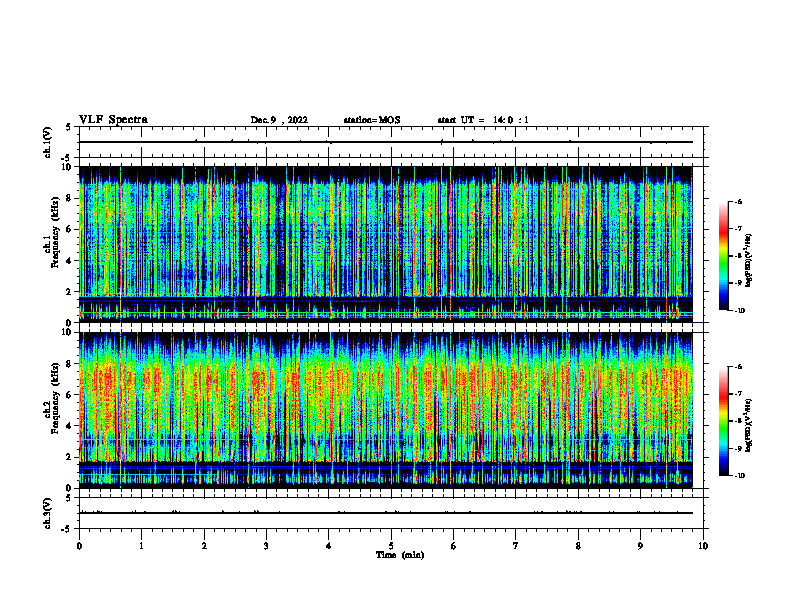
Task: Click the ch.1 spectrogram panel
Action: (x=386, y=244)
